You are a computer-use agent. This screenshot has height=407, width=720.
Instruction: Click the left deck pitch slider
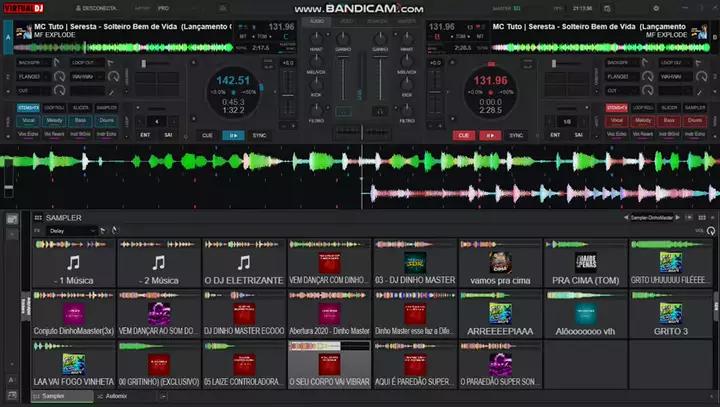[x=288, y=94]
